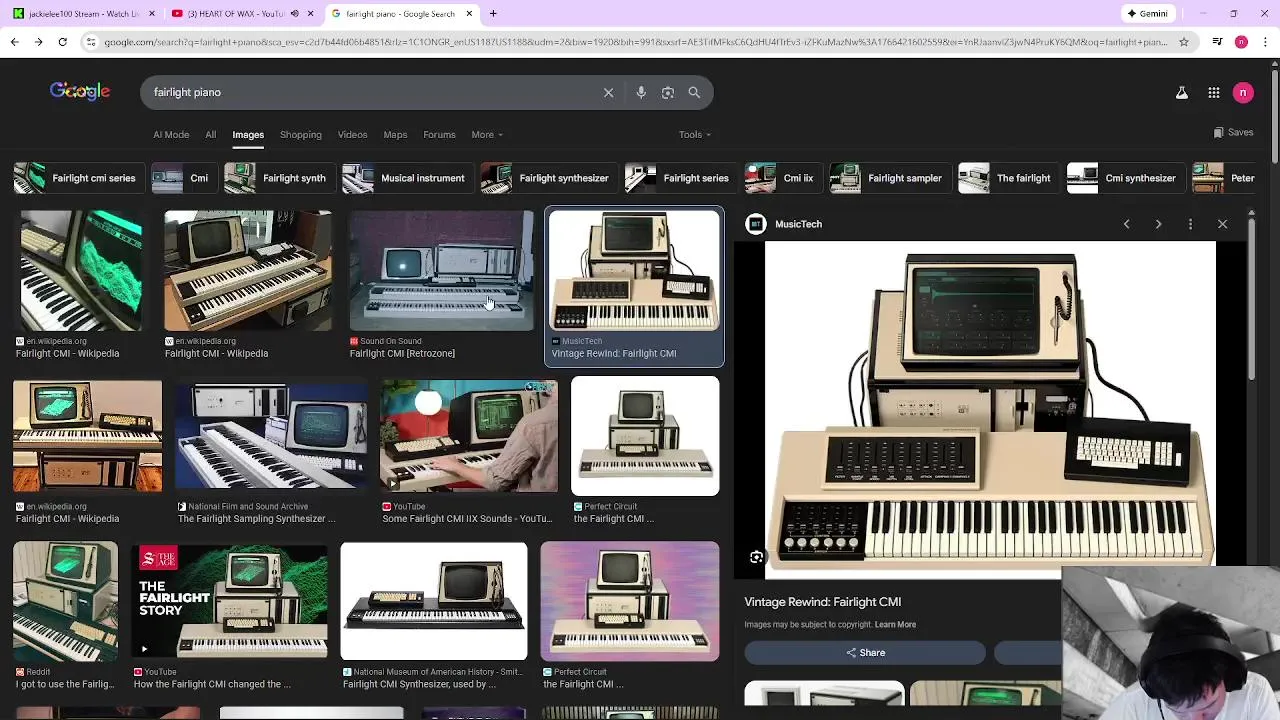Click Share button in preview panel
The image size is (1280, 720).
pyautogui.click(x=865, y=652)
